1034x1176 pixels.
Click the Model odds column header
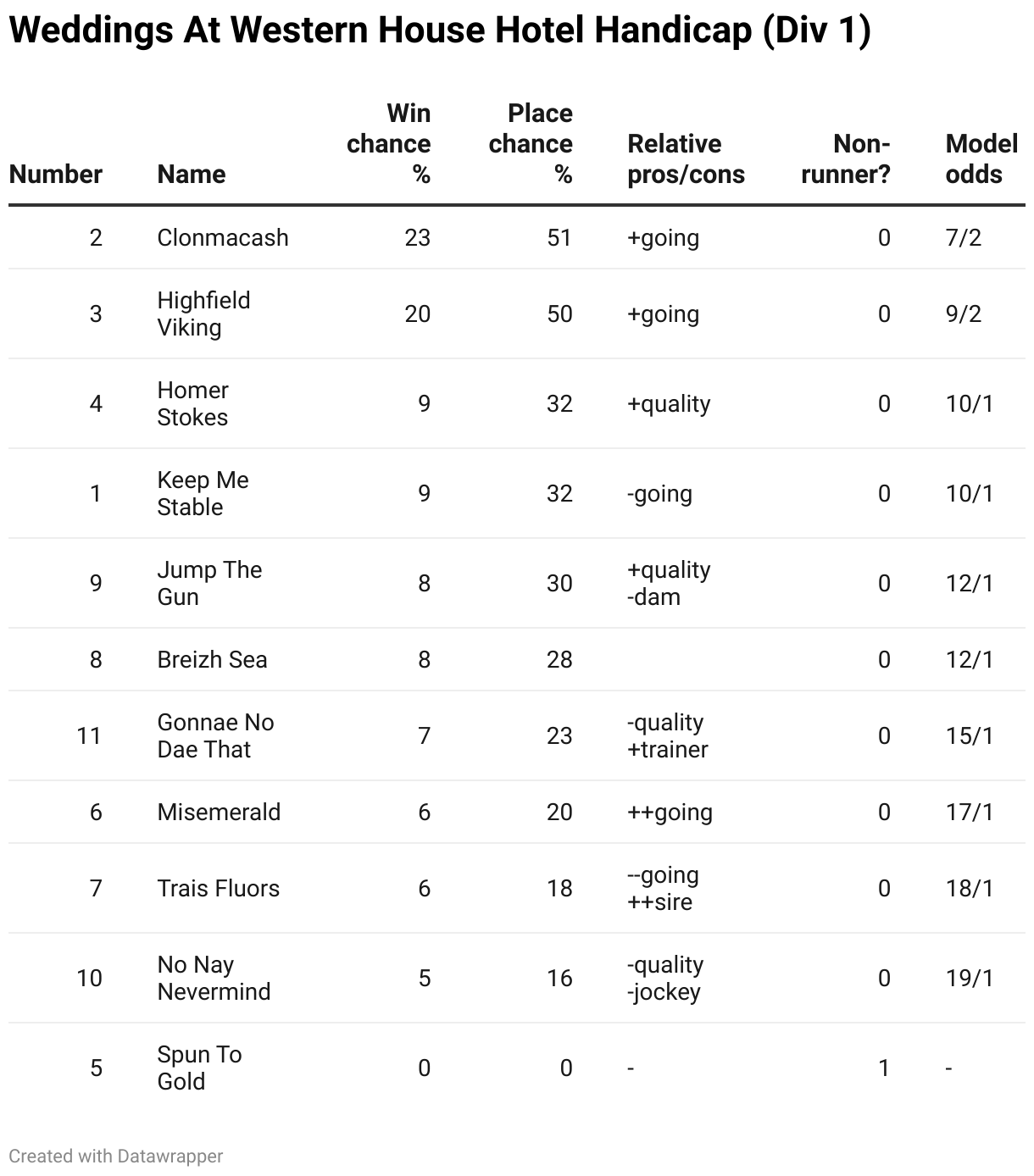[981, 159]
